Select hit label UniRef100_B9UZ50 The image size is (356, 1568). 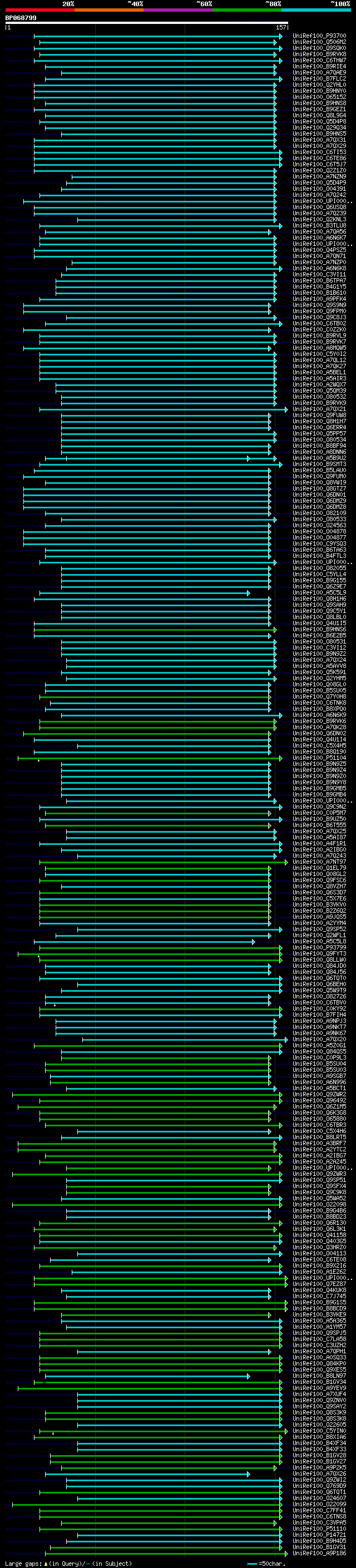319,819
